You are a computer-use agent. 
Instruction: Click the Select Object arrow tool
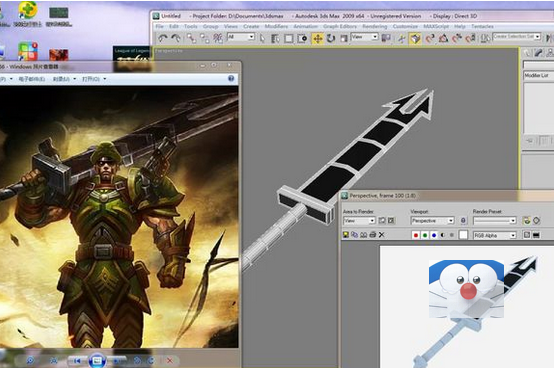(262, 38)
